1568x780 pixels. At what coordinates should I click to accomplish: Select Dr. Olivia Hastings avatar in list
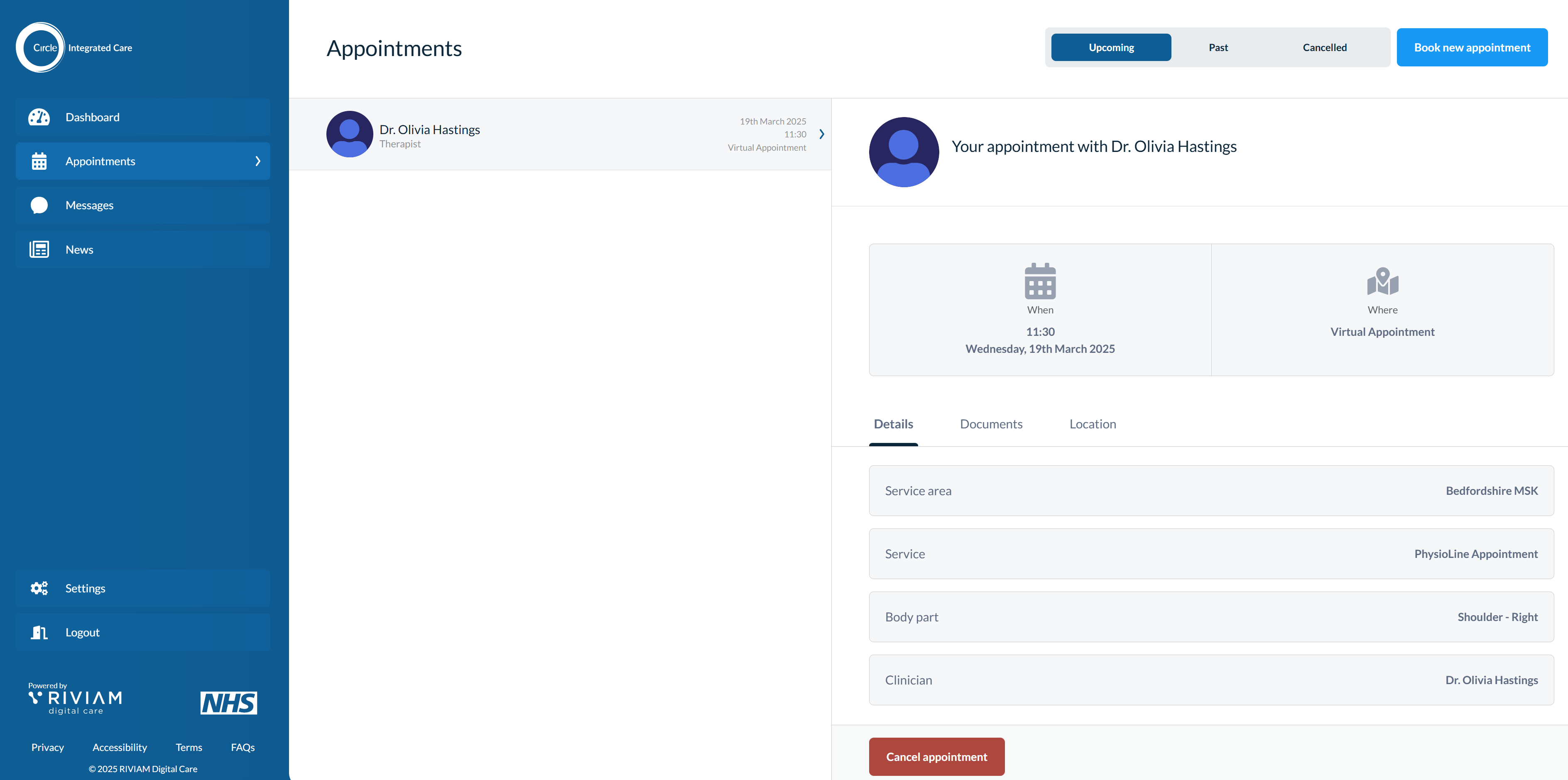(349, 134)
